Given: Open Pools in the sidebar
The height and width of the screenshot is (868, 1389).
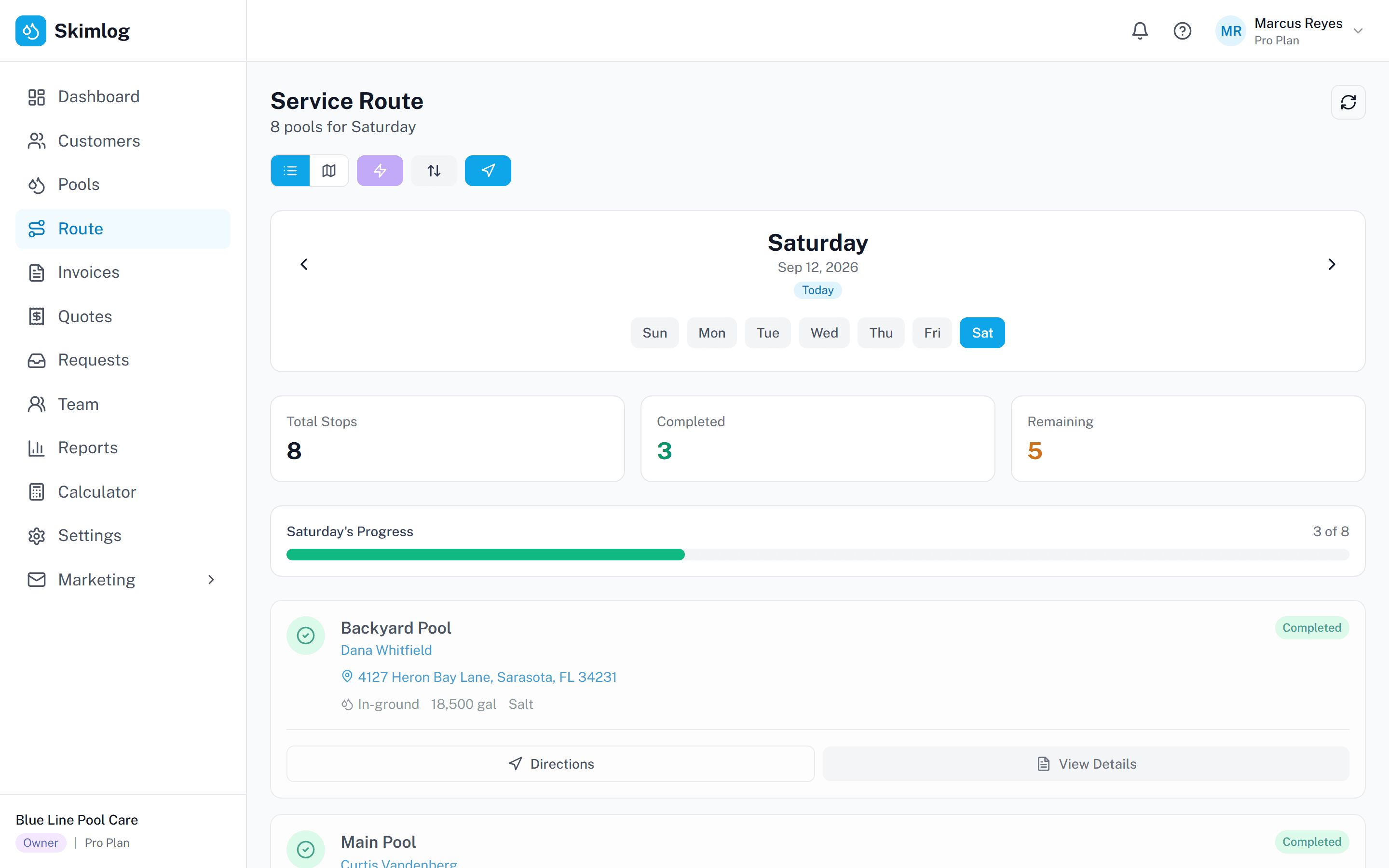Looking at the screenshot, I should pyautogui.click(x=123, y=184).
